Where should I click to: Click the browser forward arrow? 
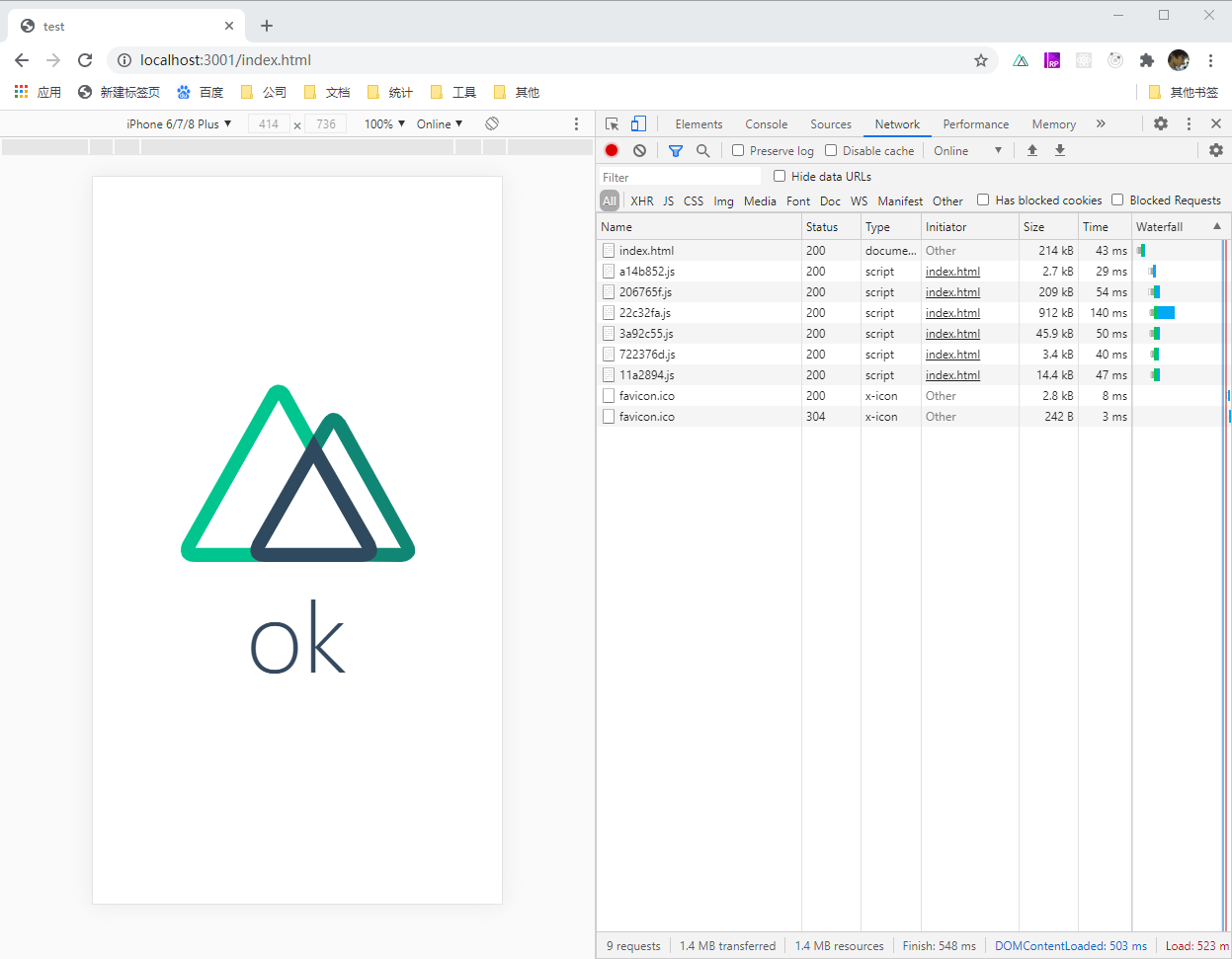(x=53, y=60)
